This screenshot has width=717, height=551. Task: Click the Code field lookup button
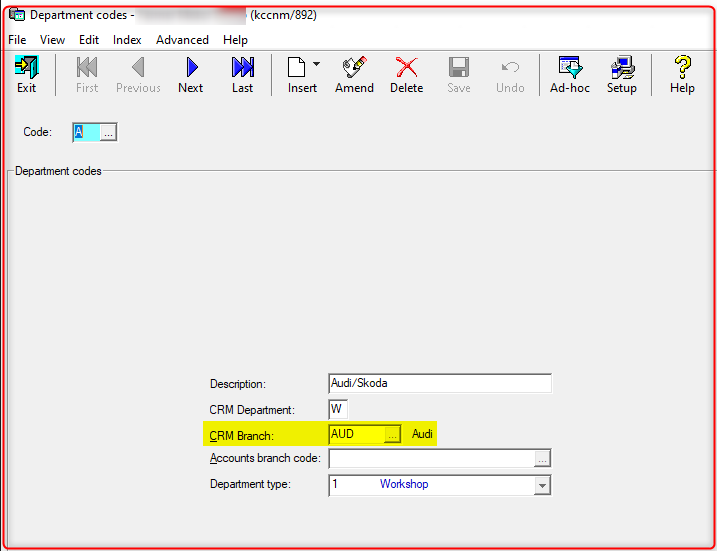click(109, 132)
